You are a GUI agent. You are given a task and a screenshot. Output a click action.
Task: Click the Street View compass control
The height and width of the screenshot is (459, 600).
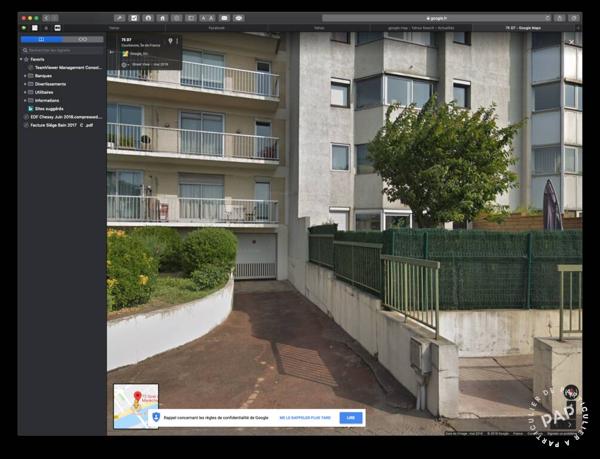[x=570, y=393]
